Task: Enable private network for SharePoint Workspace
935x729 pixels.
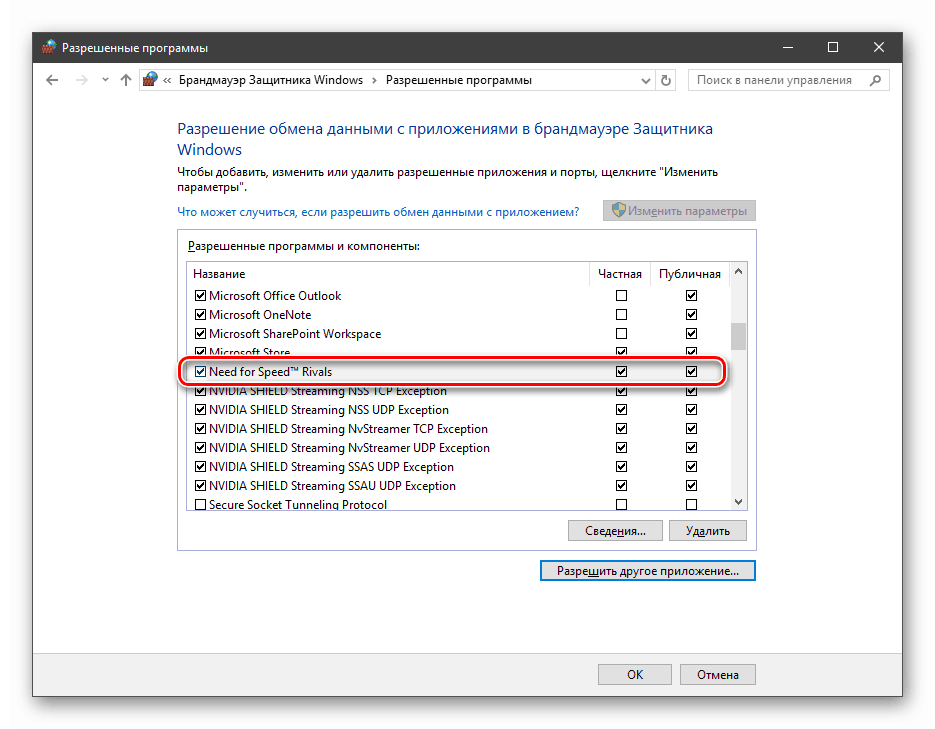Action: click(621, 334)
